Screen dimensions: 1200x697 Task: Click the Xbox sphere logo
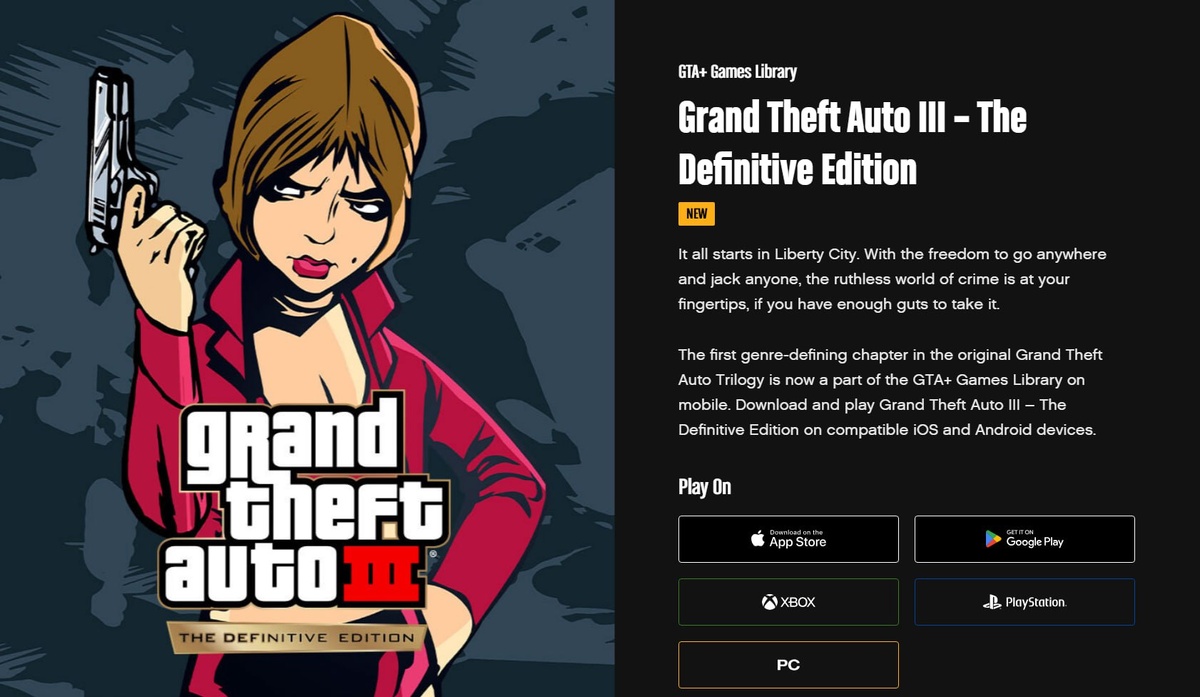tap(770, 602)
